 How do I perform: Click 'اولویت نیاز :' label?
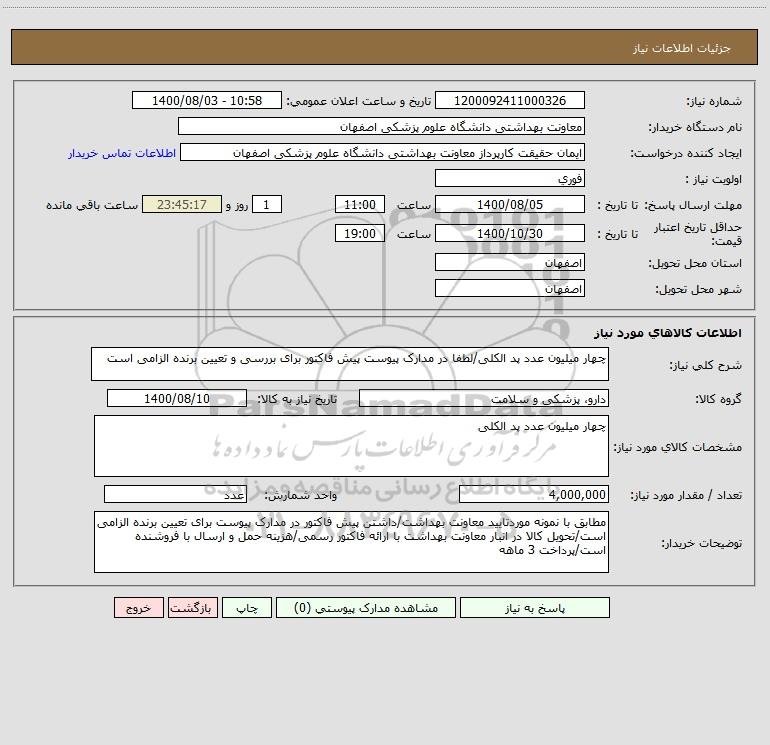pos(714,179)
